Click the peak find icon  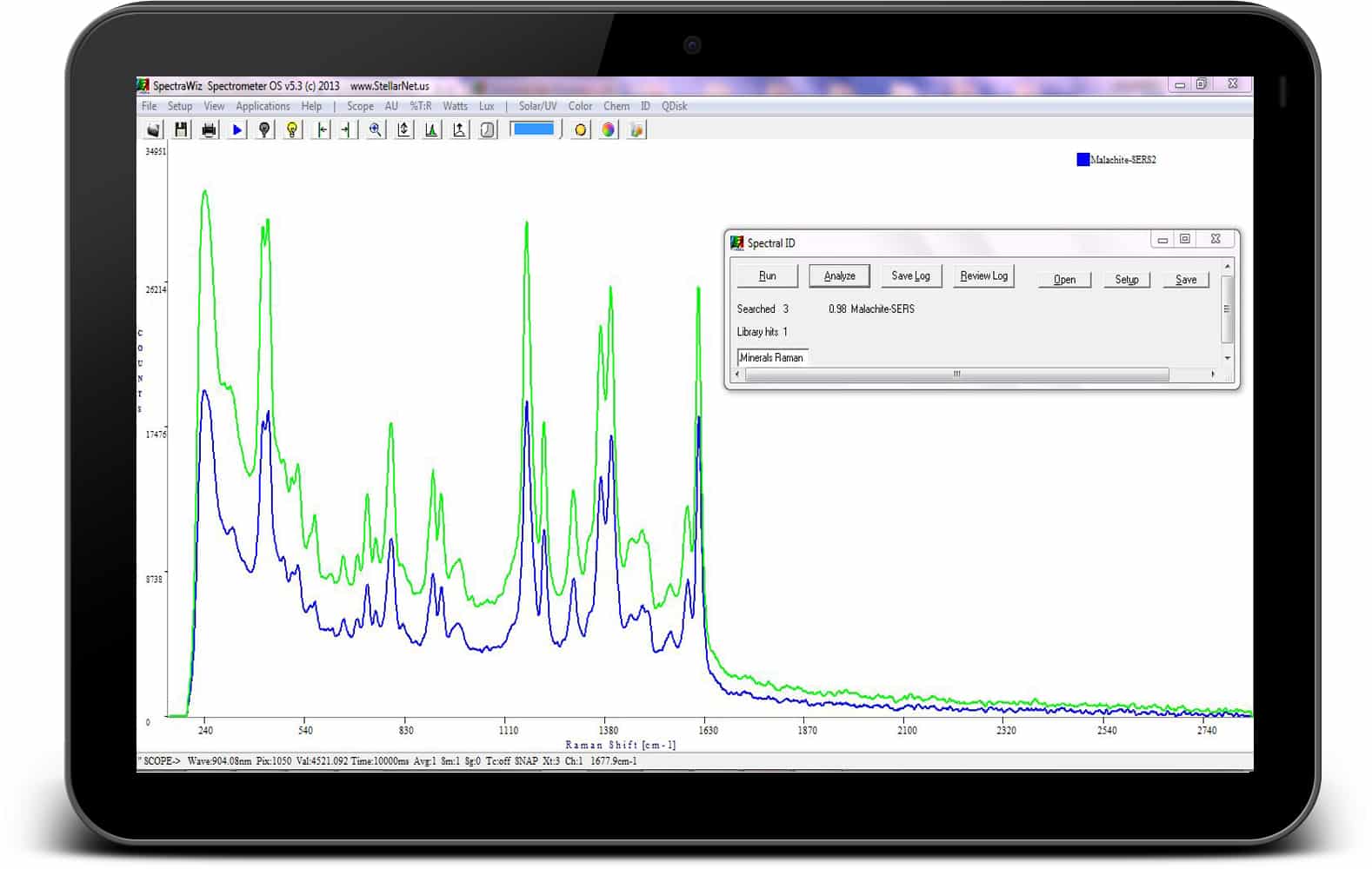tap(431, 129)
